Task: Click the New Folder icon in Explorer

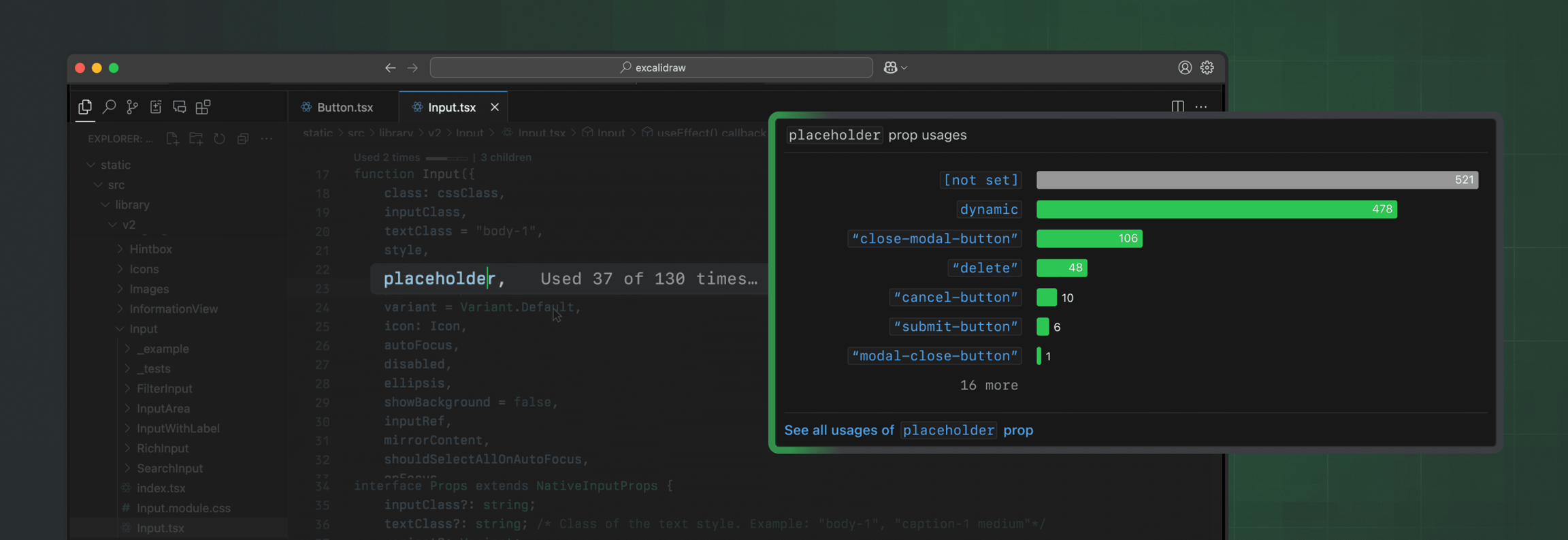Action: click(196, 139)
